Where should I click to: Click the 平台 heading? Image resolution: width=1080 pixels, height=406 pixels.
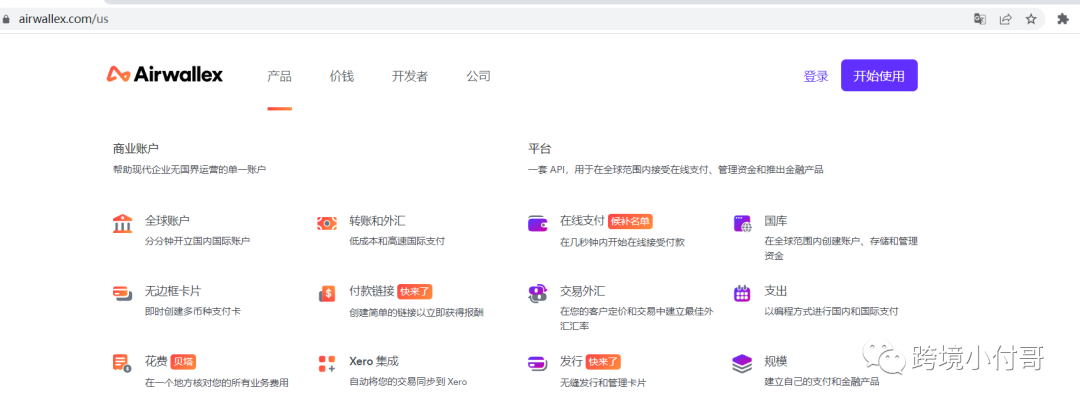(539, 148)
